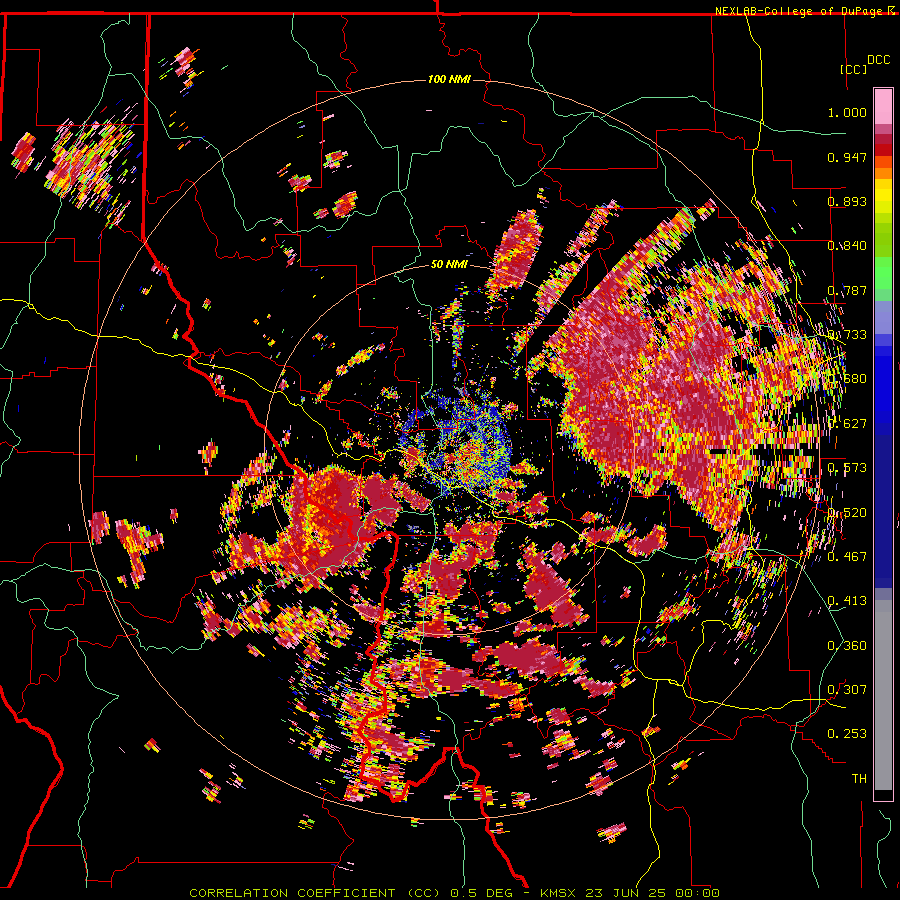Click the 0.947 legend value
Viewport: 900px width, 900px height.
point(847,157)
